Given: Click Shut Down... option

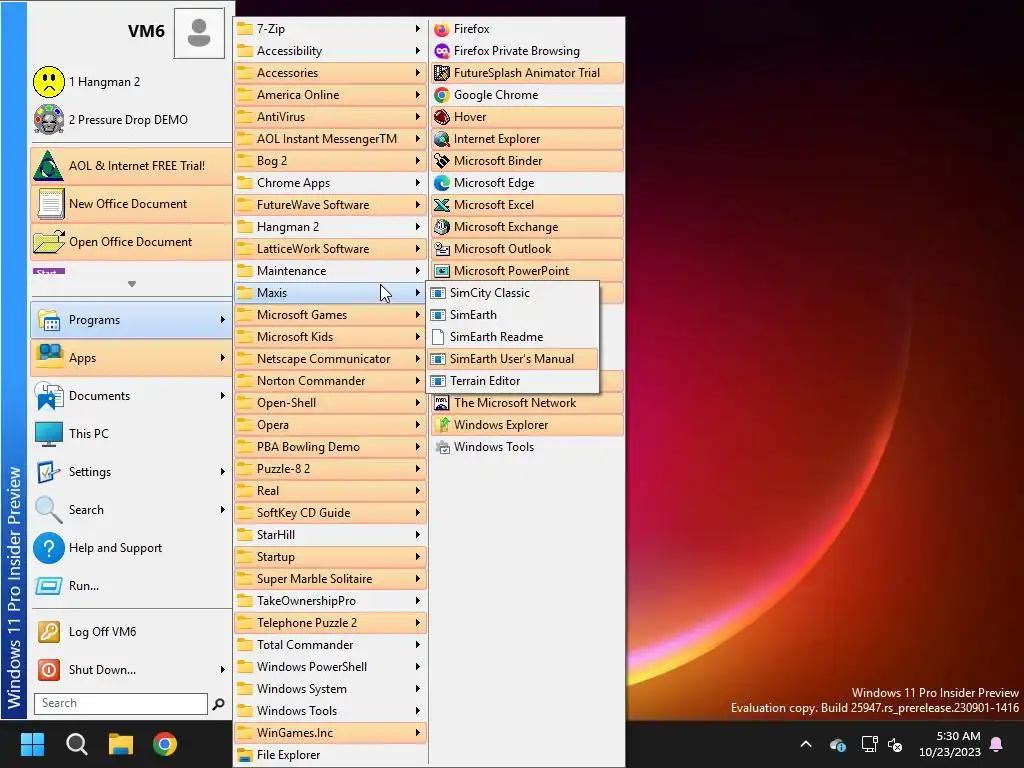Looking at the screenshot, I should point(131,670).
